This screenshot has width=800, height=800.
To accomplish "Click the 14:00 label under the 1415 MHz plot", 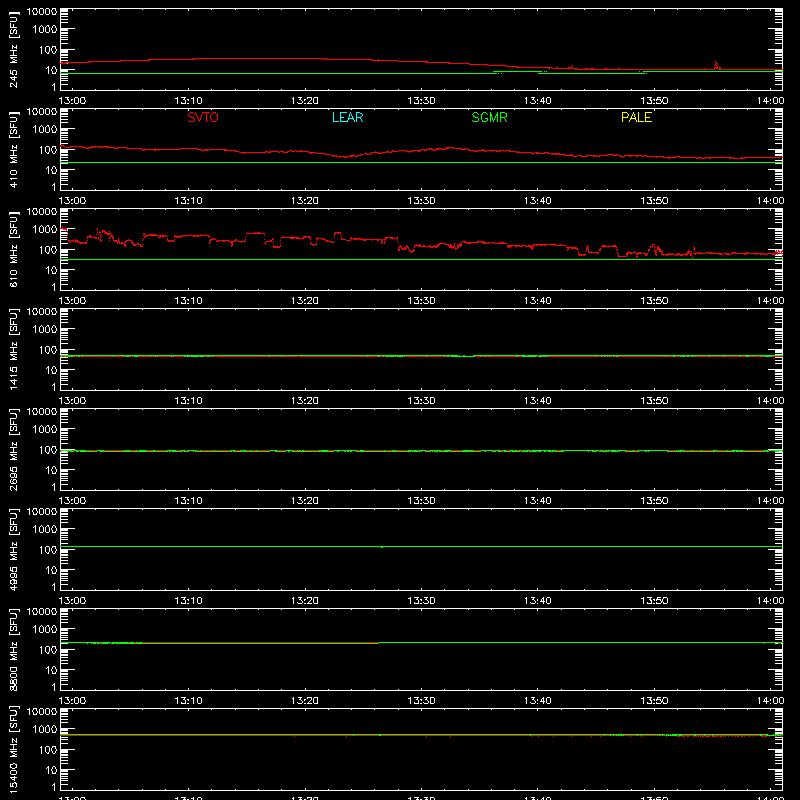I will pyautogui.click(x=770, y=401).
